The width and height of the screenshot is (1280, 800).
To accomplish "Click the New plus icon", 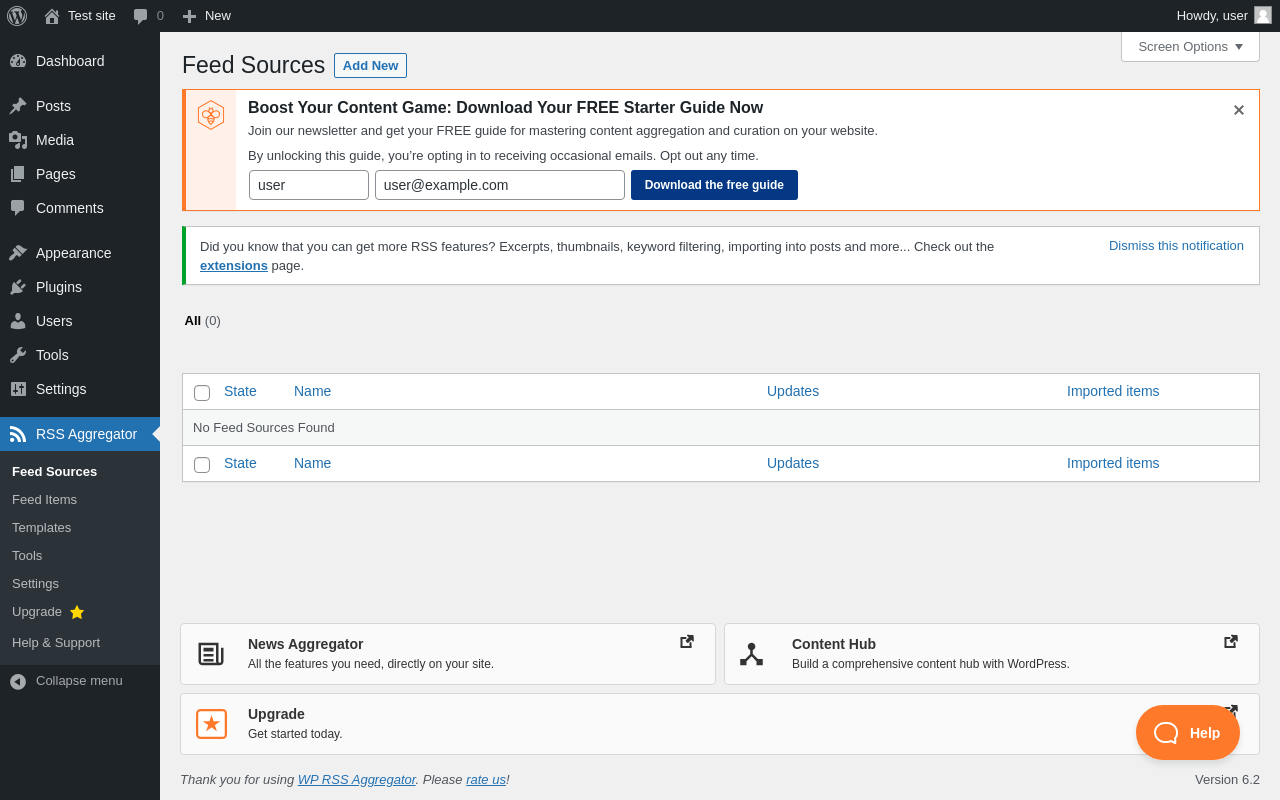I will click(189, 16).
